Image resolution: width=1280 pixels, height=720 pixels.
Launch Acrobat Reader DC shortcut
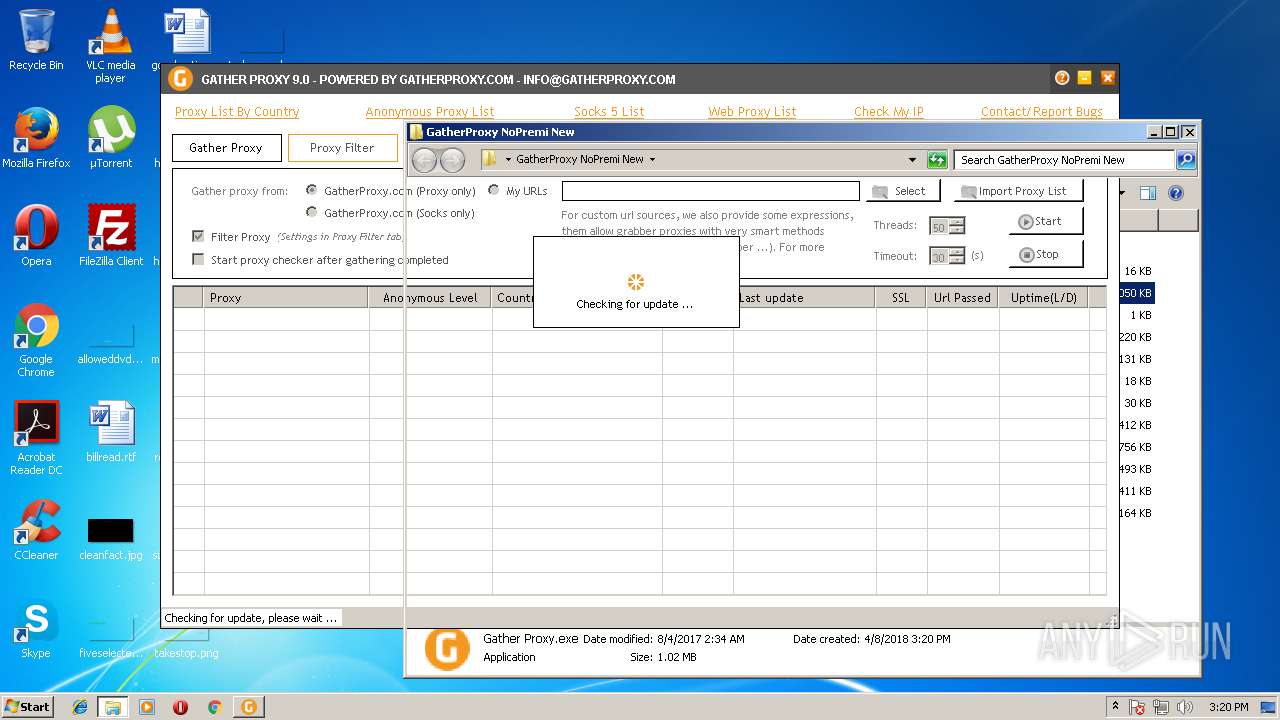(36, 438)
